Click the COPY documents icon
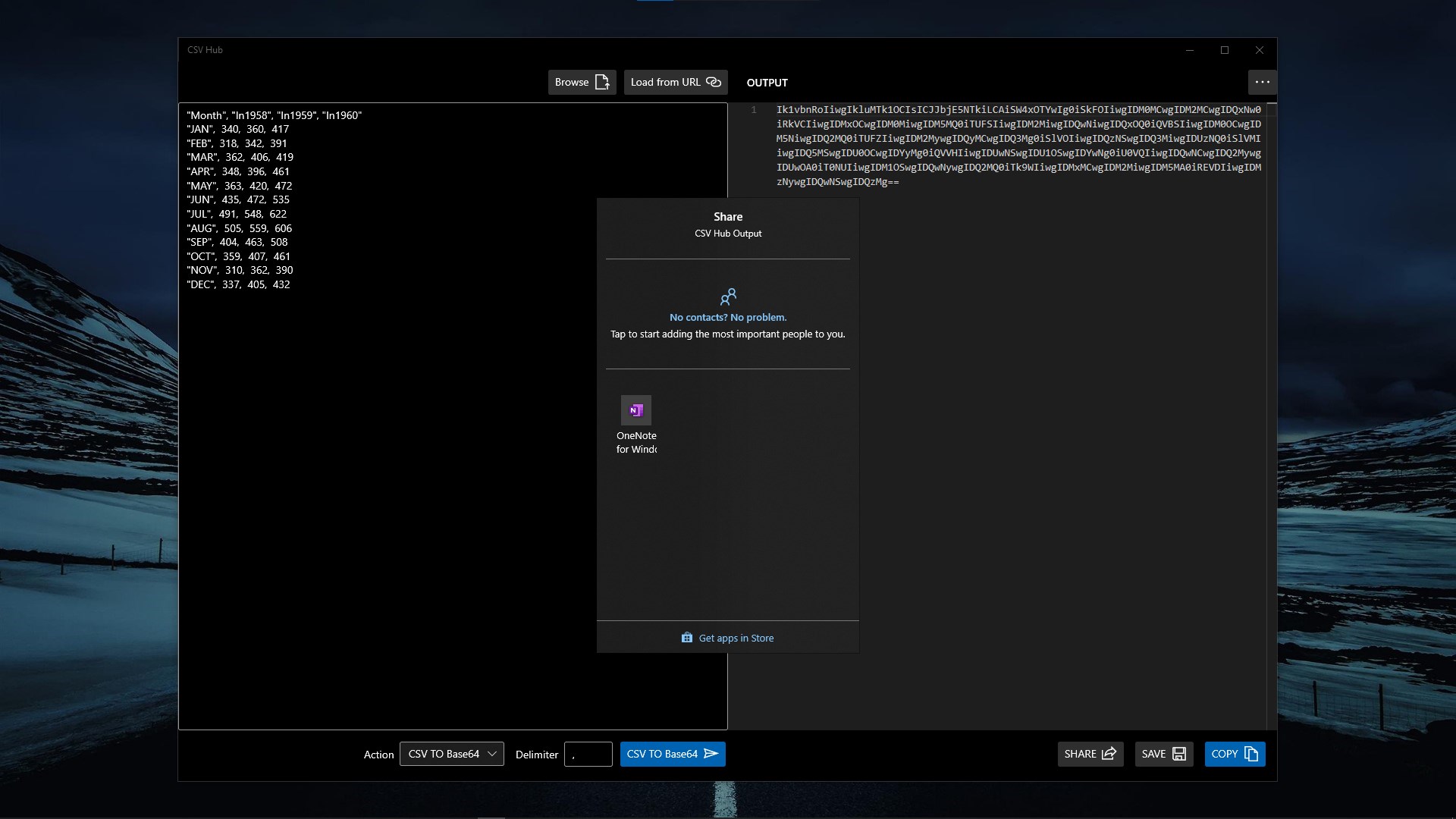Screen dimensions: 1456x819 (1251, 754)
